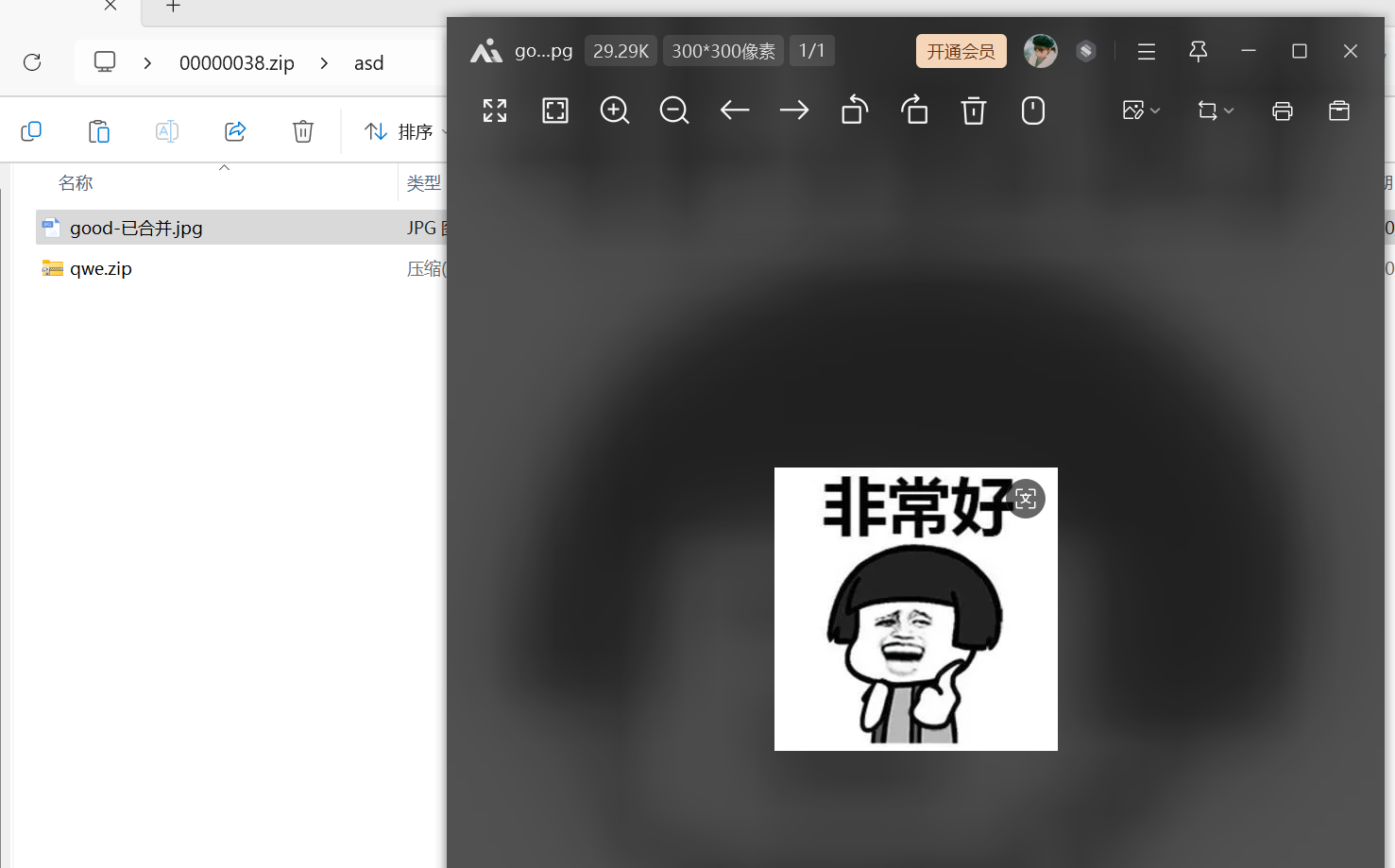Image resolution: width=1395 pixels, height=868 pixels.
Task: Select good-已合并.jpg file
Action: 136,228
